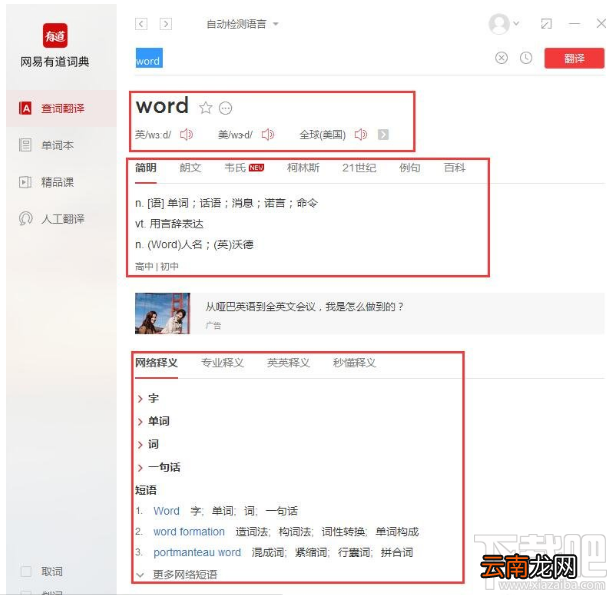Click the gray arrow next to global pronunciation

pyautogui.click(x=383, y=135)
